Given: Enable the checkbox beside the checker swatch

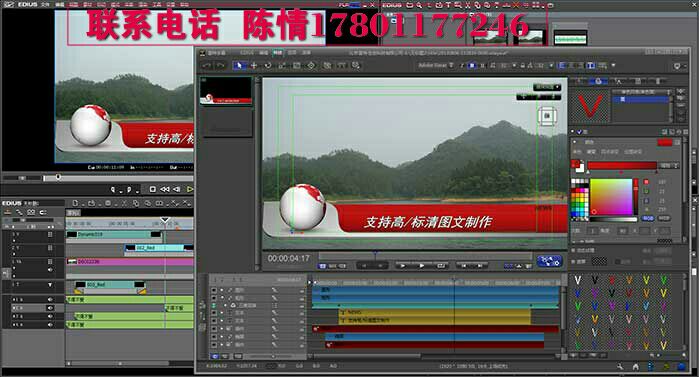Looking at the screenshot, I should coord(574,261).
